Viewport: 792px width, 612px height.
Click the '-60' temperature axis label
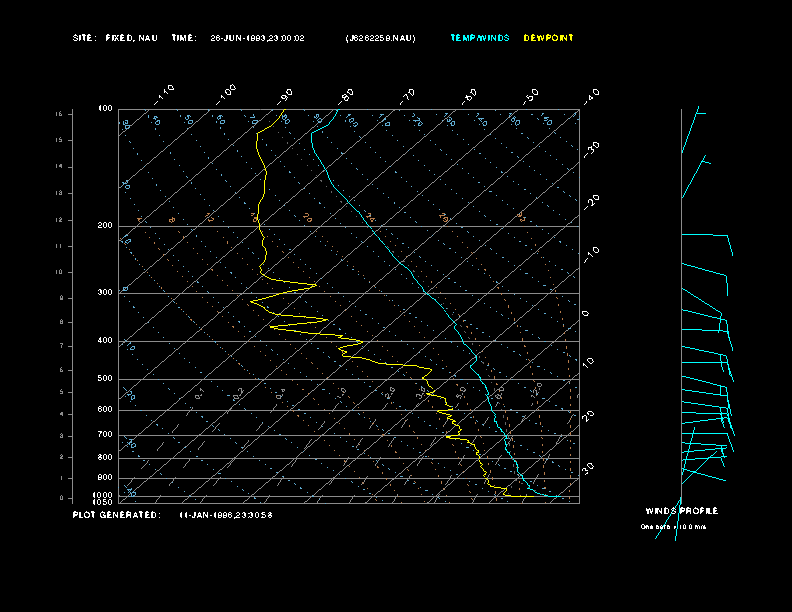tap(469, 96)
